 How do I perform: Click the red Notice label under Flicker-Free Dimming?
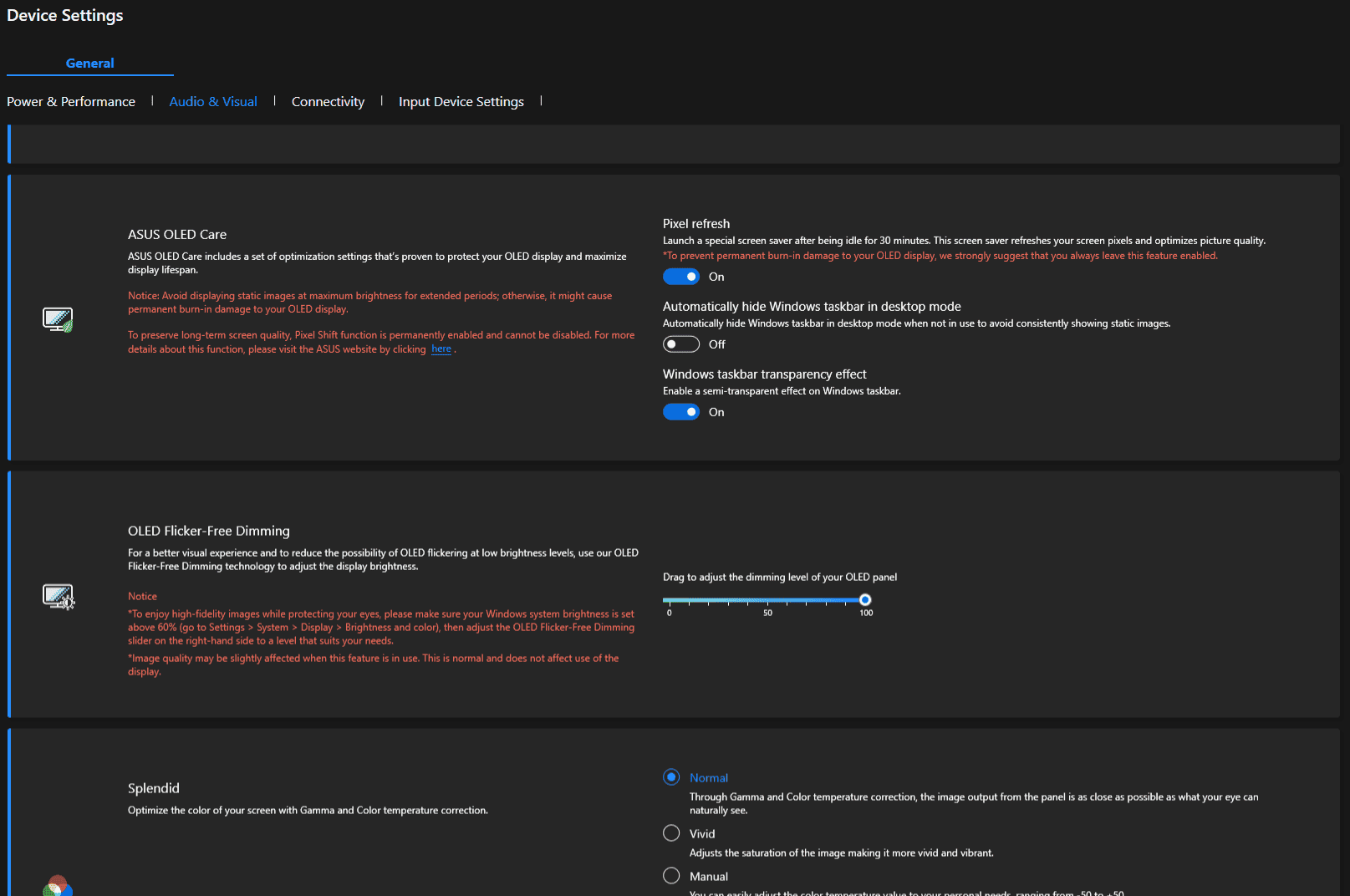[142, 597]
